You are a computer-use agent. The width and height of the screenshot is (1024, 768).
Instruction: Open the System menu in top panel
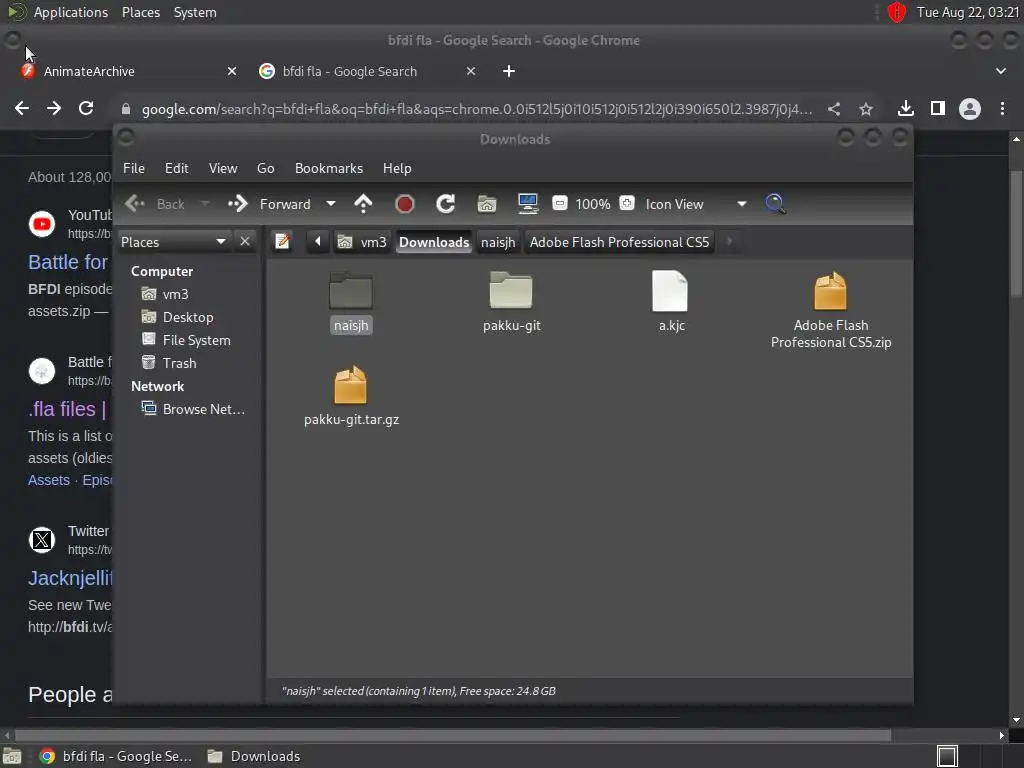[x=195, y=12]
